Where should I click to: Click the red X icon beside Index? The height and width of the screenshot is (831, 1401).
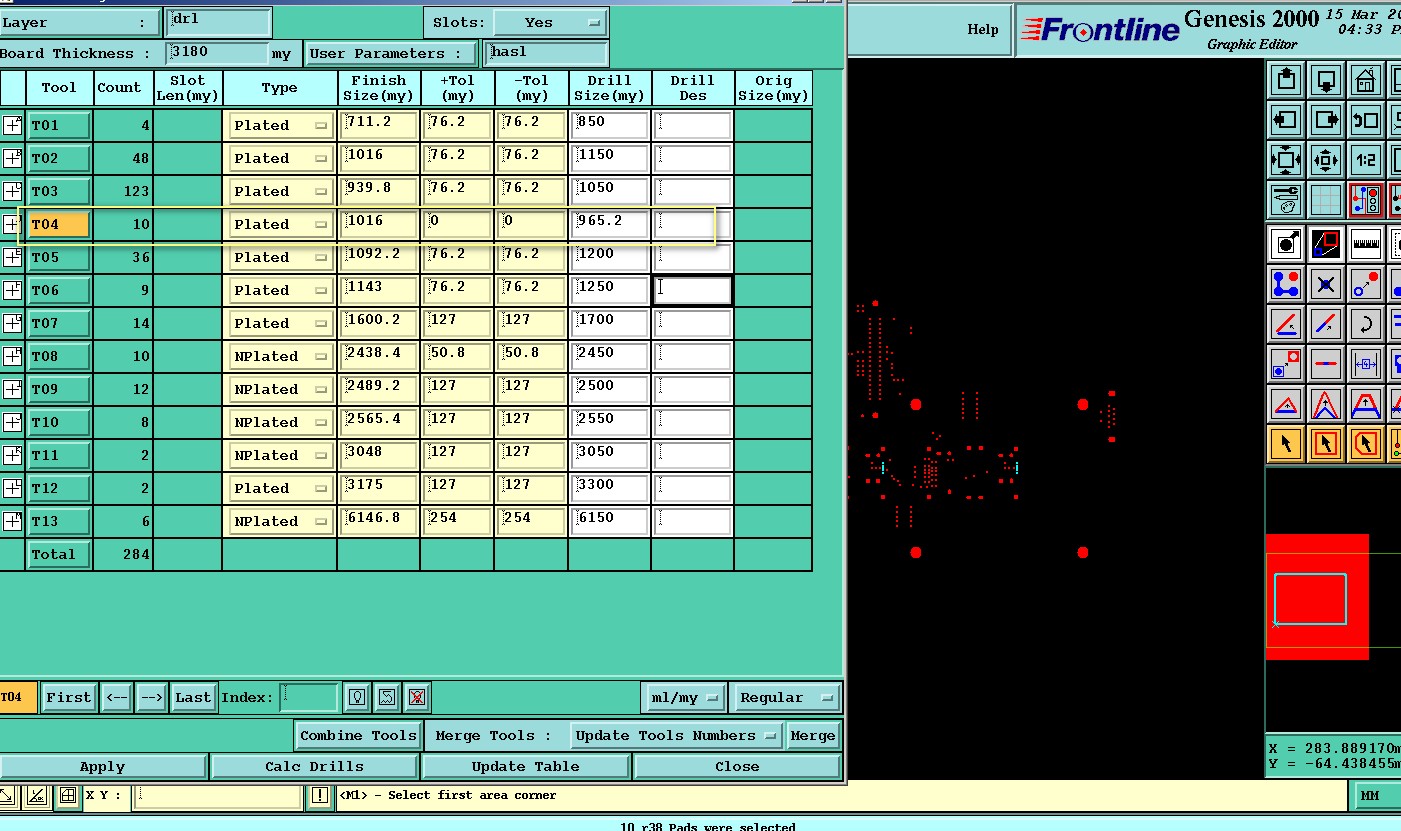[x=418, y=697]
